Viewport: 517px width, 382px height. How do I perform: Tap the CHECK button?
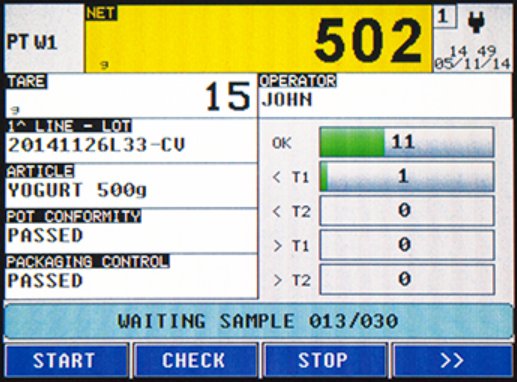click(x=196, y=361)
